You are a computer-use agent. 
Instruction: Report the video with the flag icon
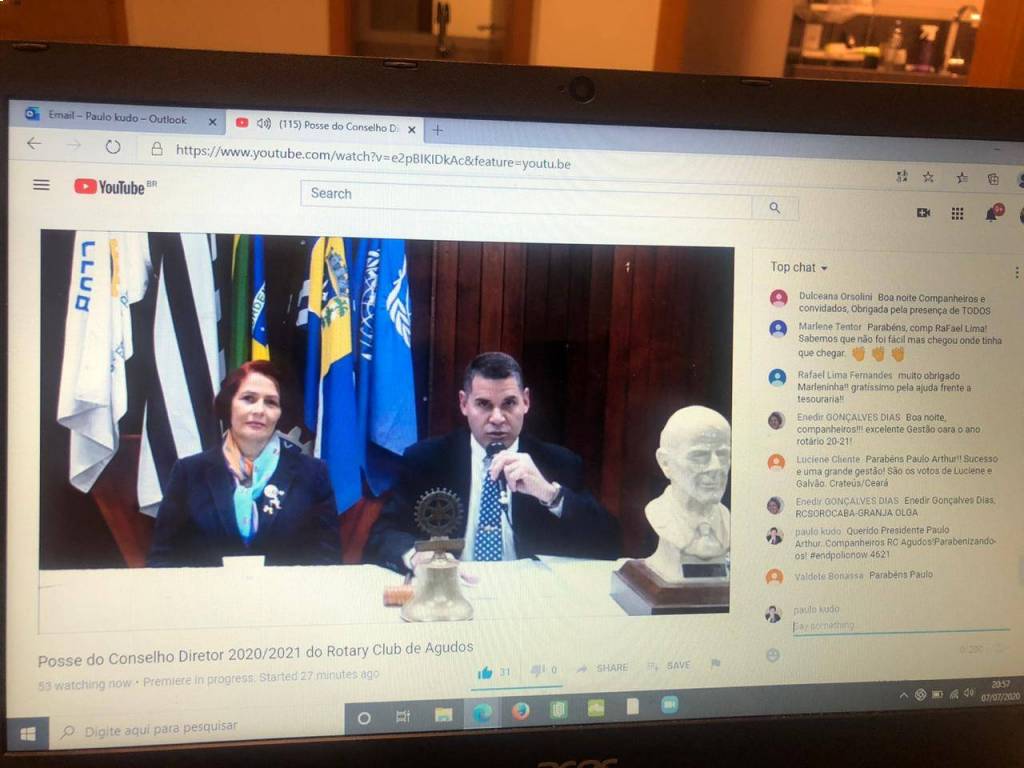[715, 664]
